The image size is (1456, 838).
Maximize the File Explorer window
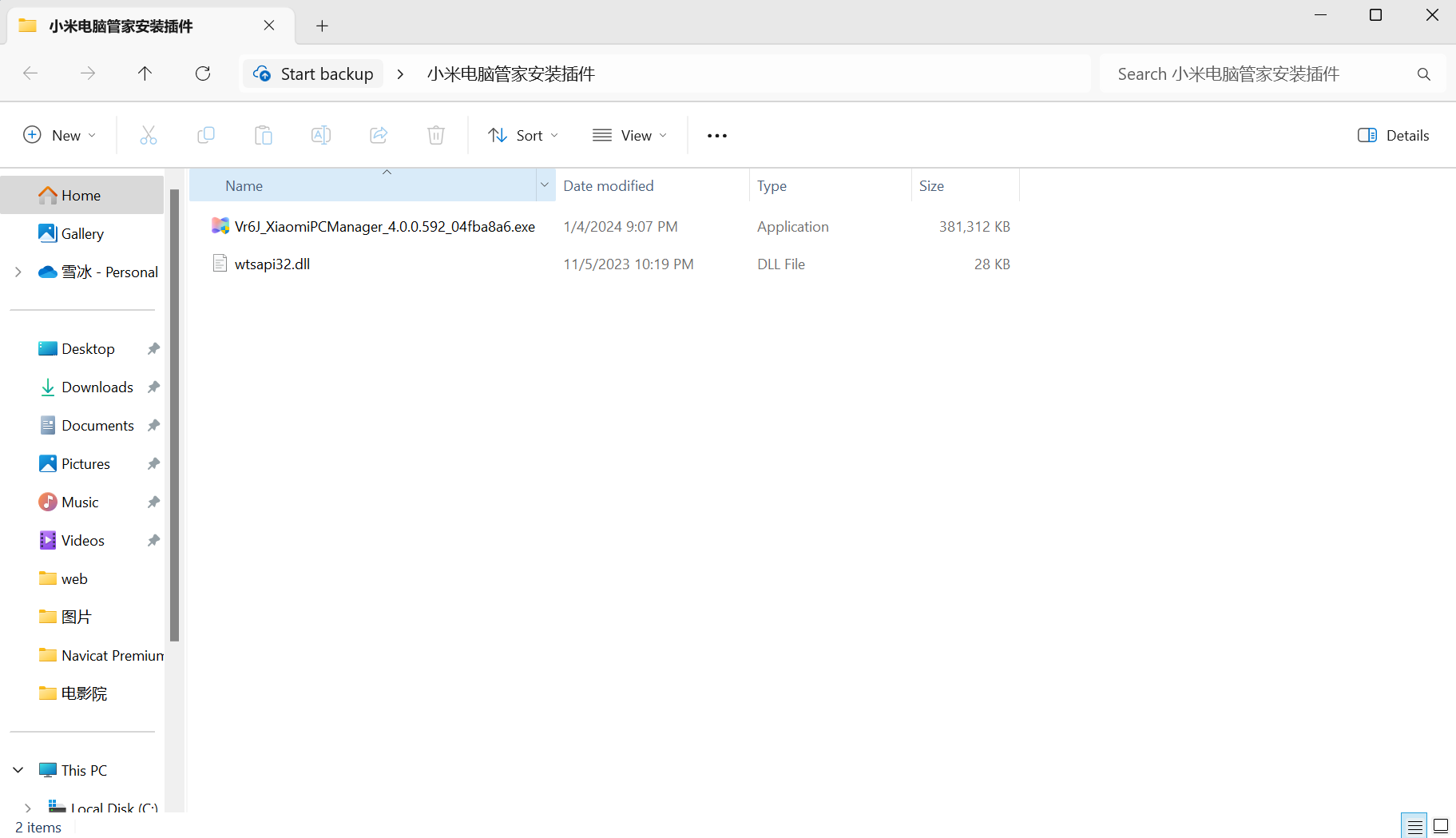(1375, 15)
